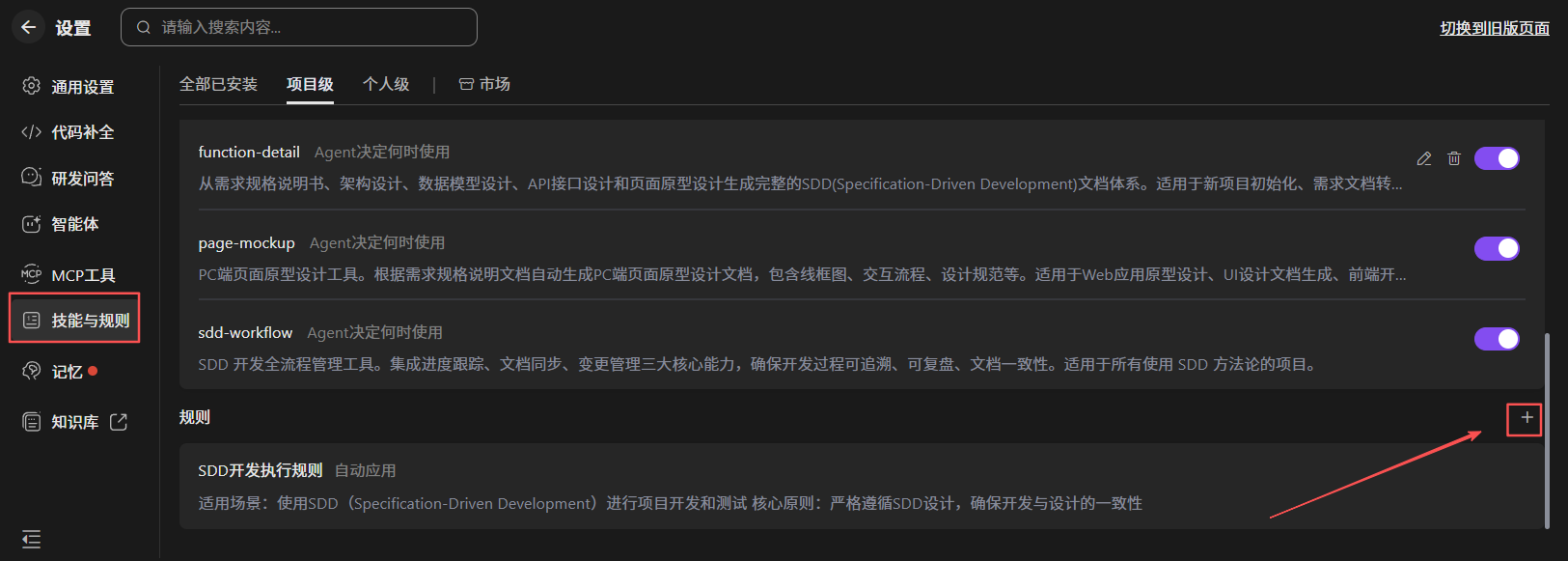Click the 自动应用 label on SDD rule
This screenshot has height=561, width=1568.
click(x=366, y=471)
